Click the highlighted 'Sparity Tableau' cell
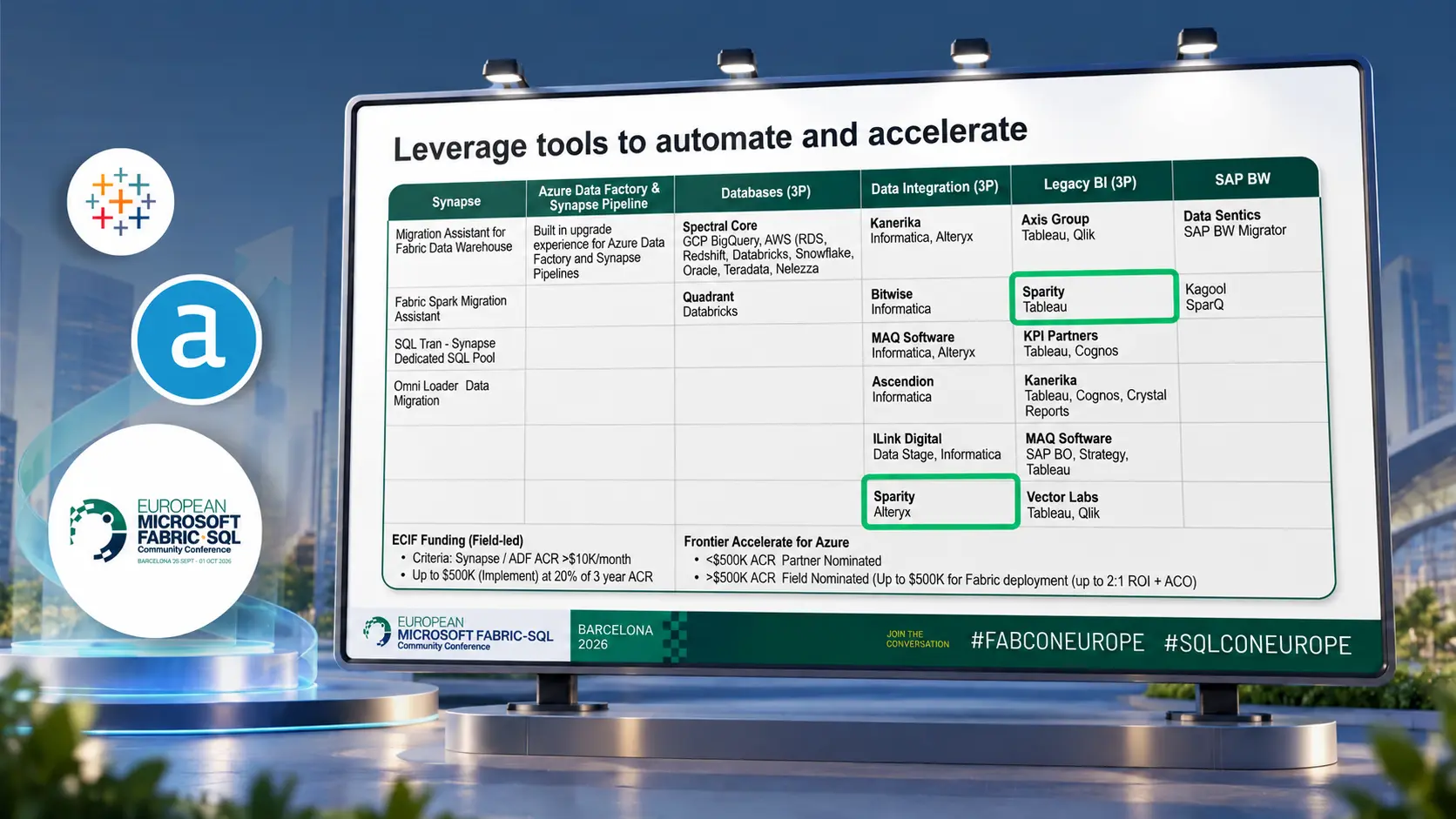 coord(1094,298)
